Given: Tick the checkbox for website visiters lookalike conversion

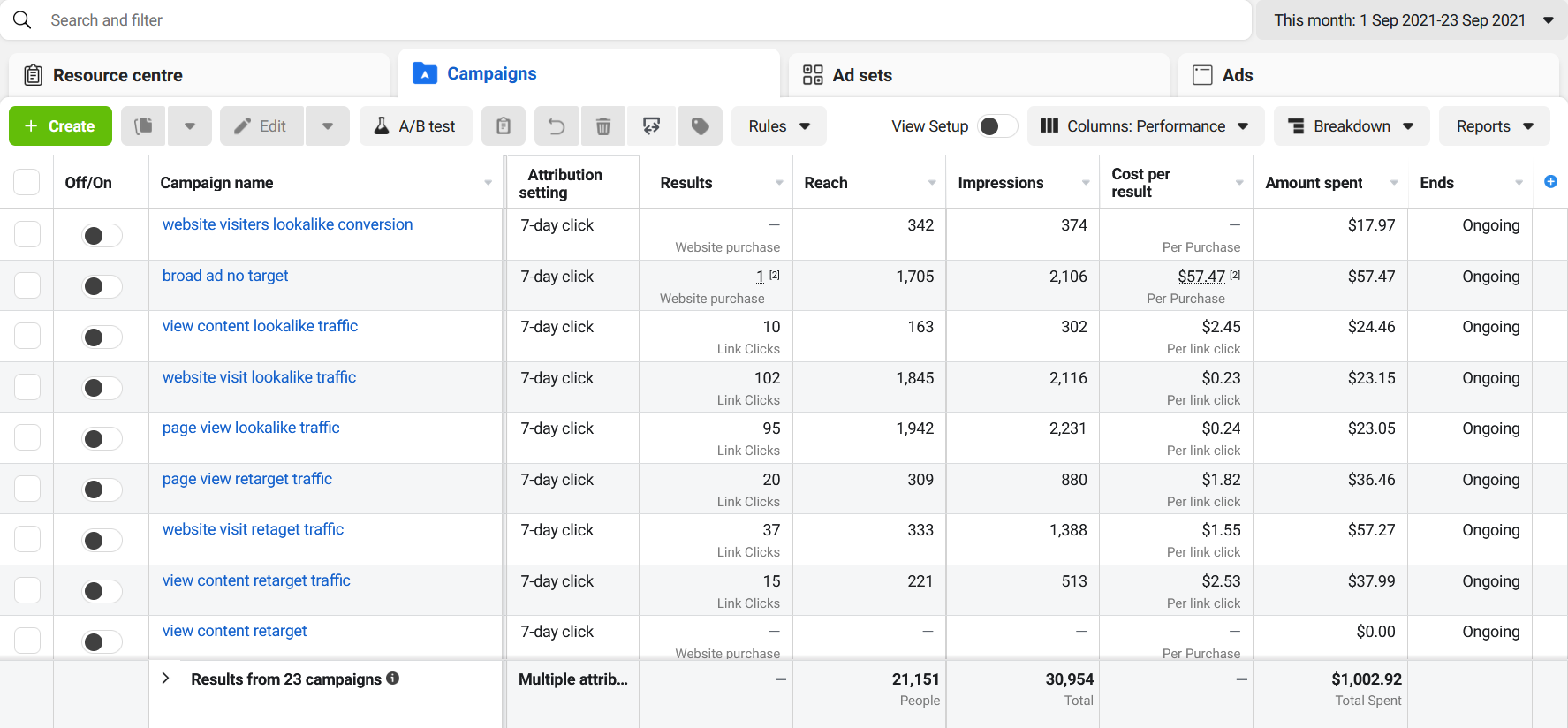Looking at the screenshot, I should coord(27,234).
